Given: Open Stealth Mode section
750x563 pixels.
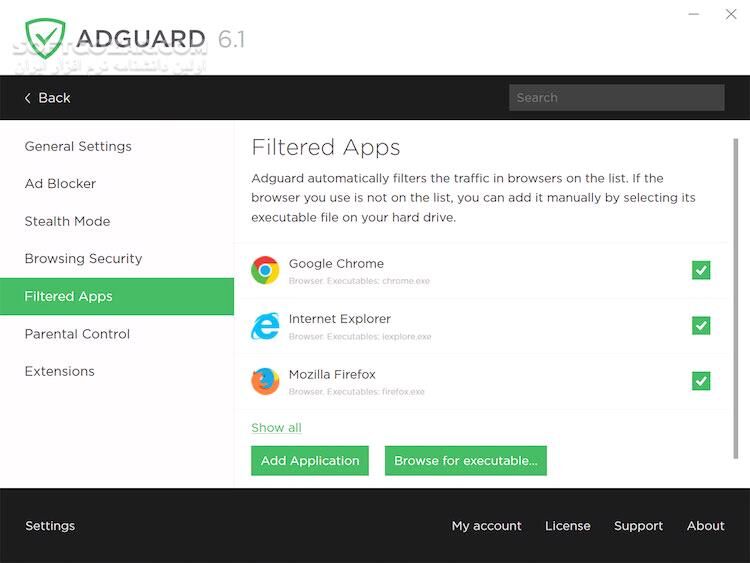Looking at the screenshot, I should coord(67,221).
